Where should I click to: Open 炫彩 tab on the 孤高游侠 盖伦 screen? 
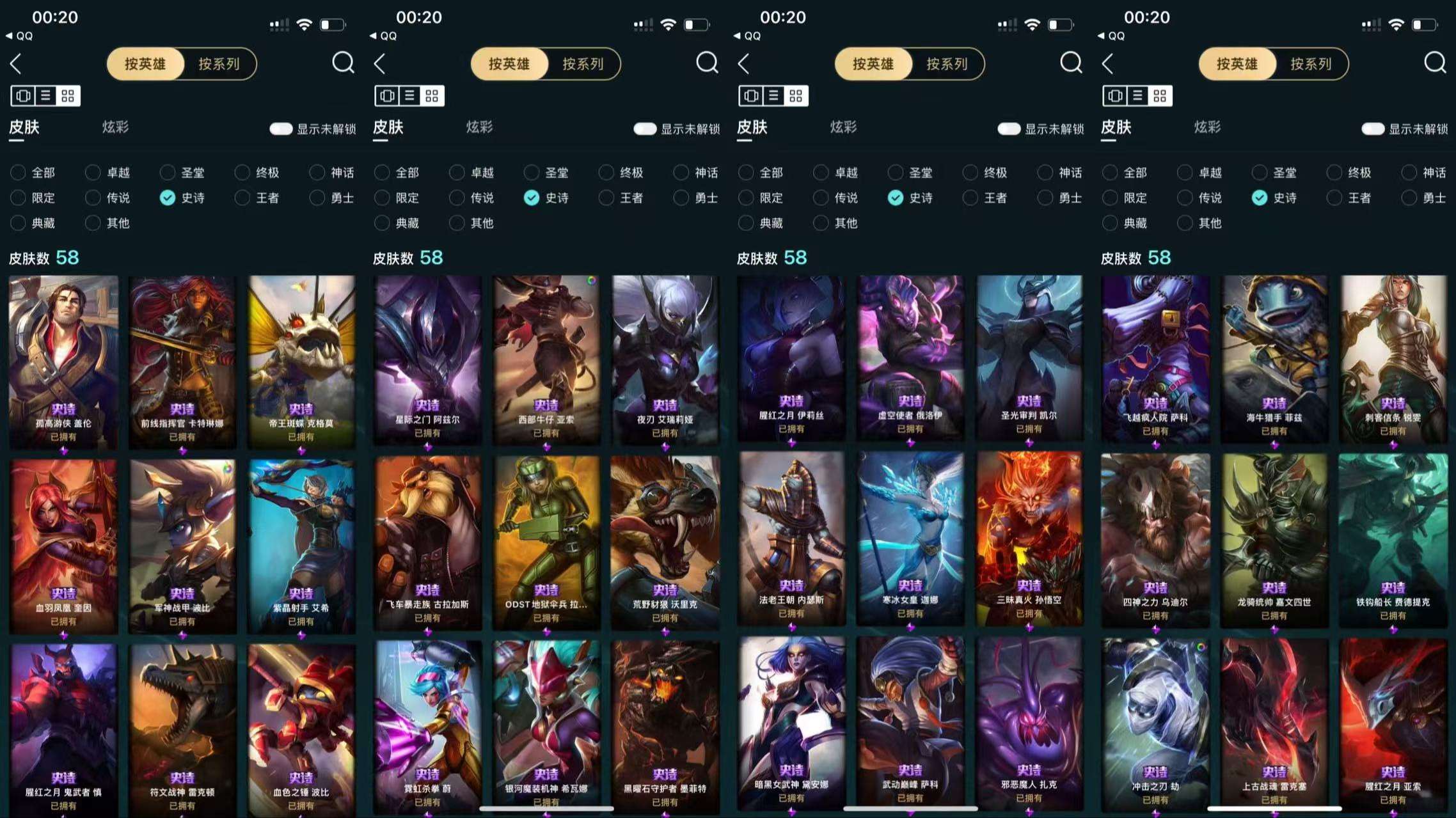coord(115,127)
